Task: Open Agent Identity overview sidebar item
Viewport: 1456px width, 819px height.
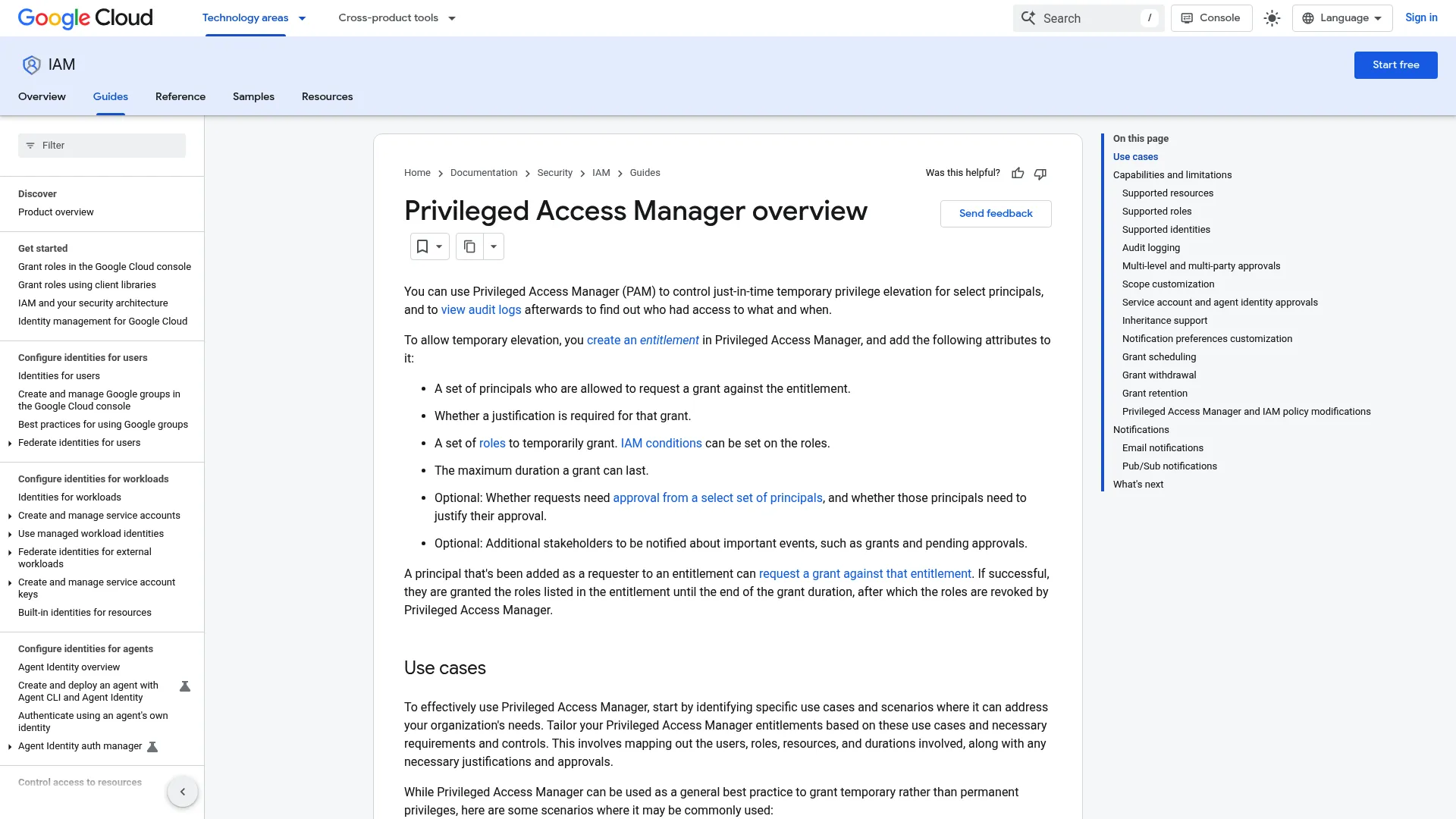Action: [69, 667]
